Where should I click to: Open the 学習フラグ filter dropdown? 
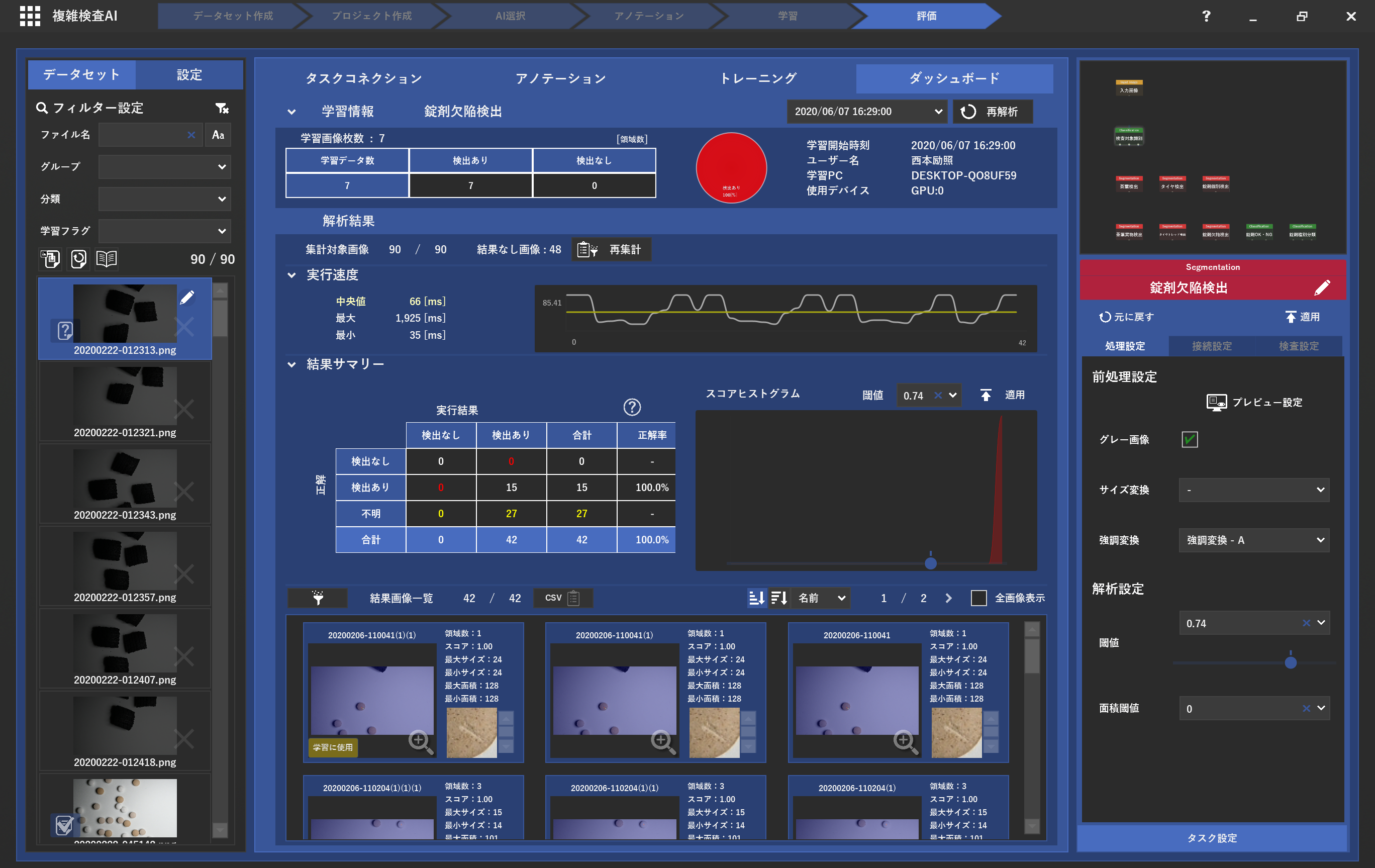164,231
